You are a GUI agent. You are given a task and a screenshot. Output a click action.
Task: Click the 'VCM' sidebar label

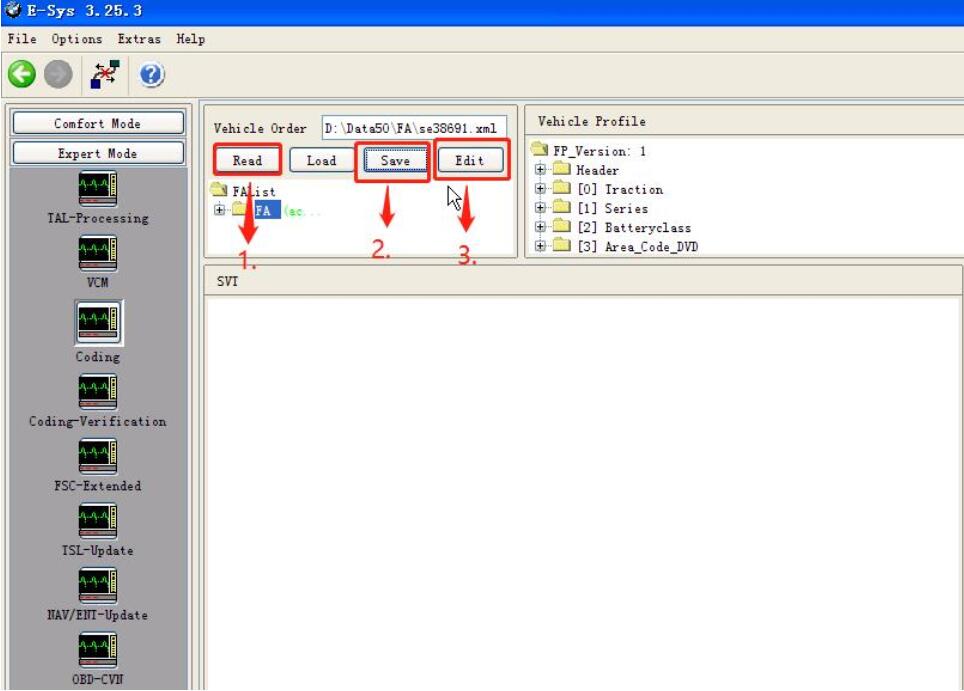tap(98, 282)
